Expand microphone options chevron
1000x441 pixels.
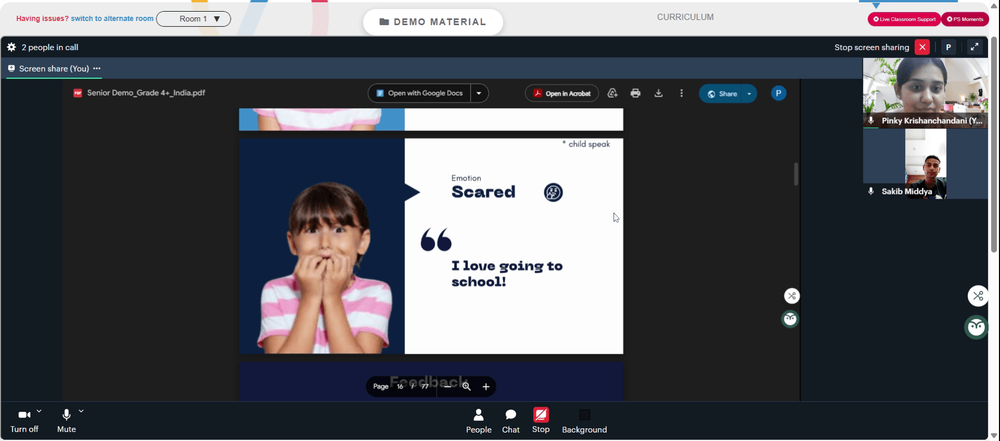pos(81,411)
